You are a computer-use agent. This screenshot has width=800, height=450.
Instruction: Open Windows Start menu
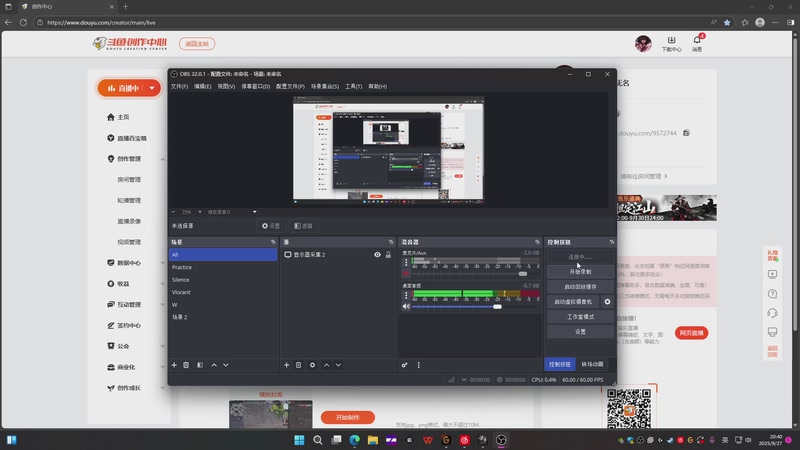pos(299,440)
